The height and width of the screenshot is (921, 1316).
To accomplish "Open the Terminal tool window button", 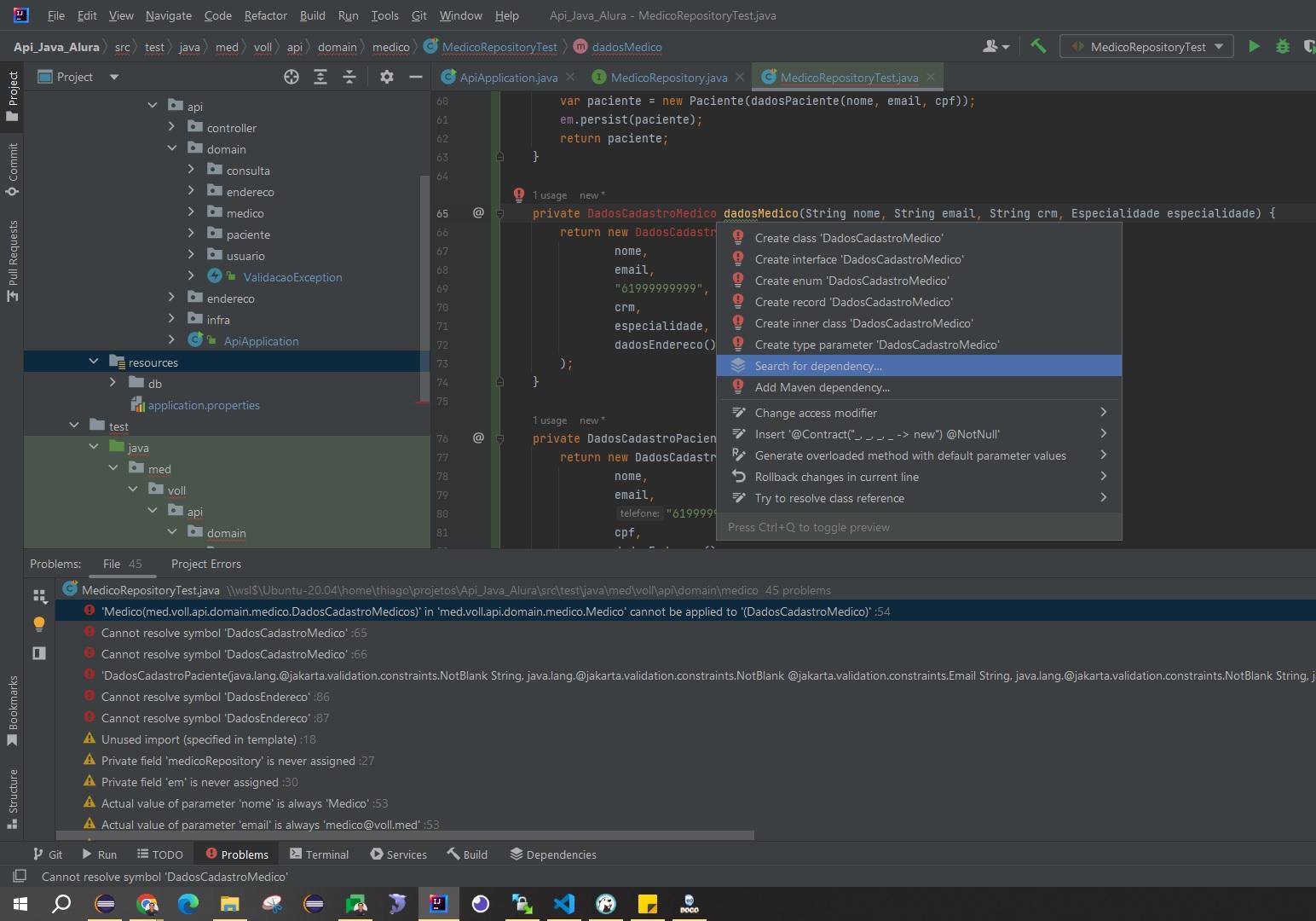I will tap(319, 854).
